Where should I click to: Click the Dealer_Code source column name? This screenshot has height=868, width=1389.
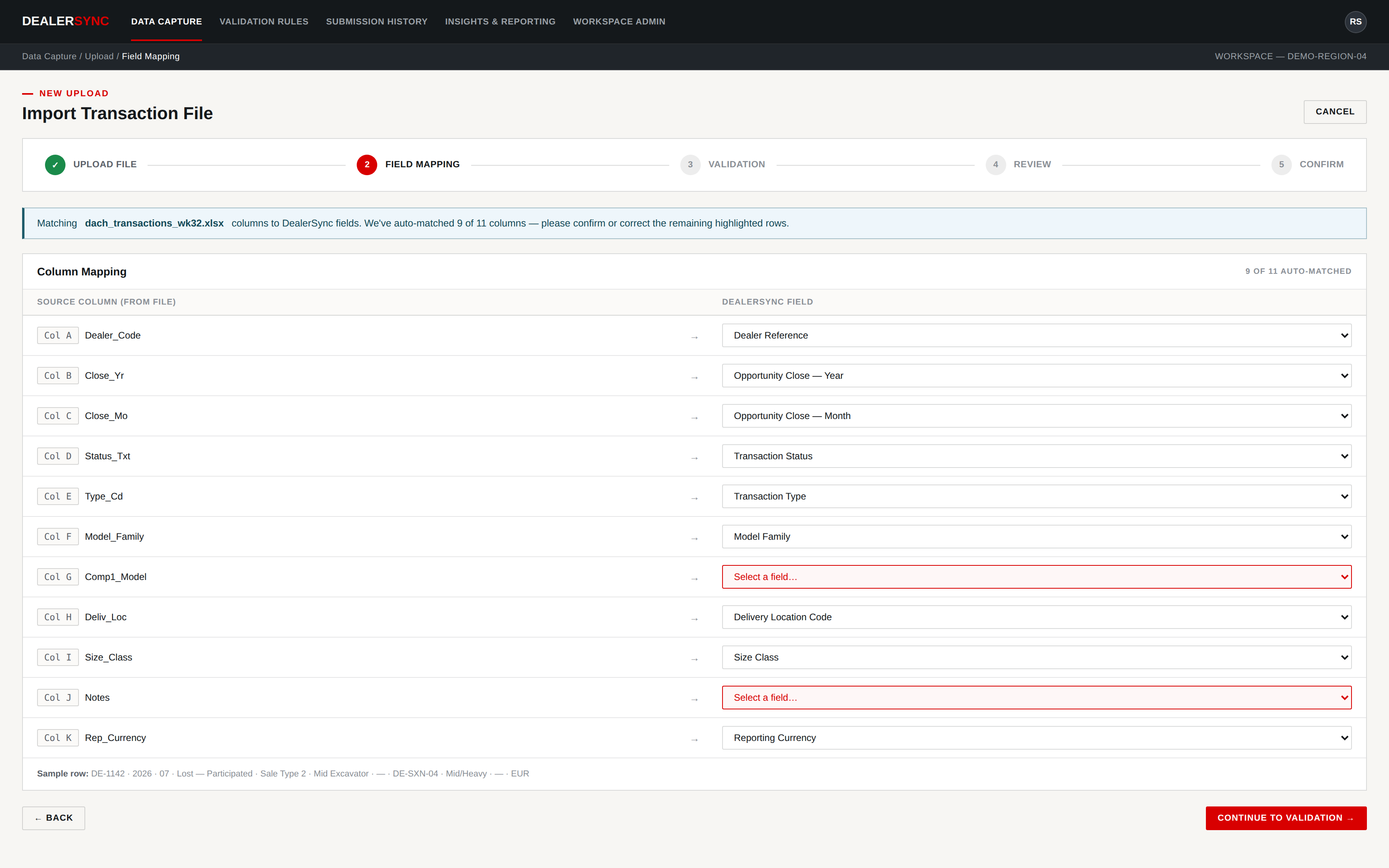112,335
